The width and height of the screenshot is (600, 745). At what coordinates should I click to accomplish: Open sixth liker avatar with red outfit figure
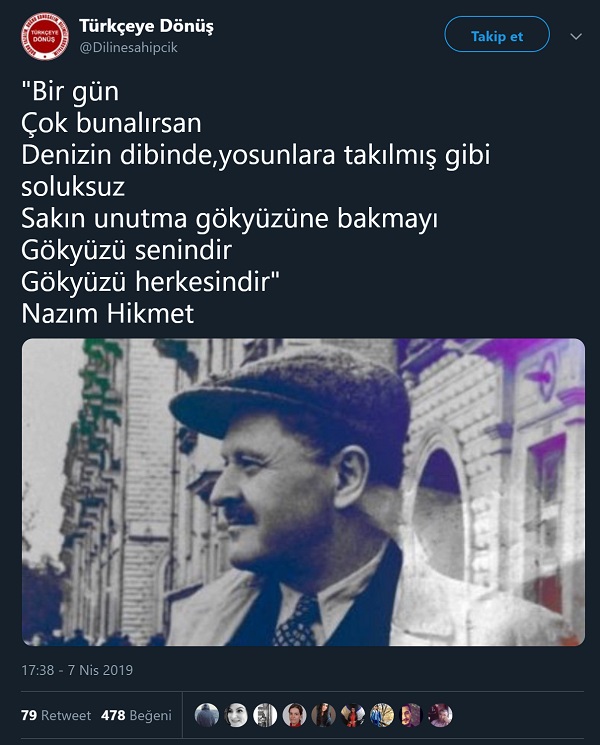[x=353, y=715]
